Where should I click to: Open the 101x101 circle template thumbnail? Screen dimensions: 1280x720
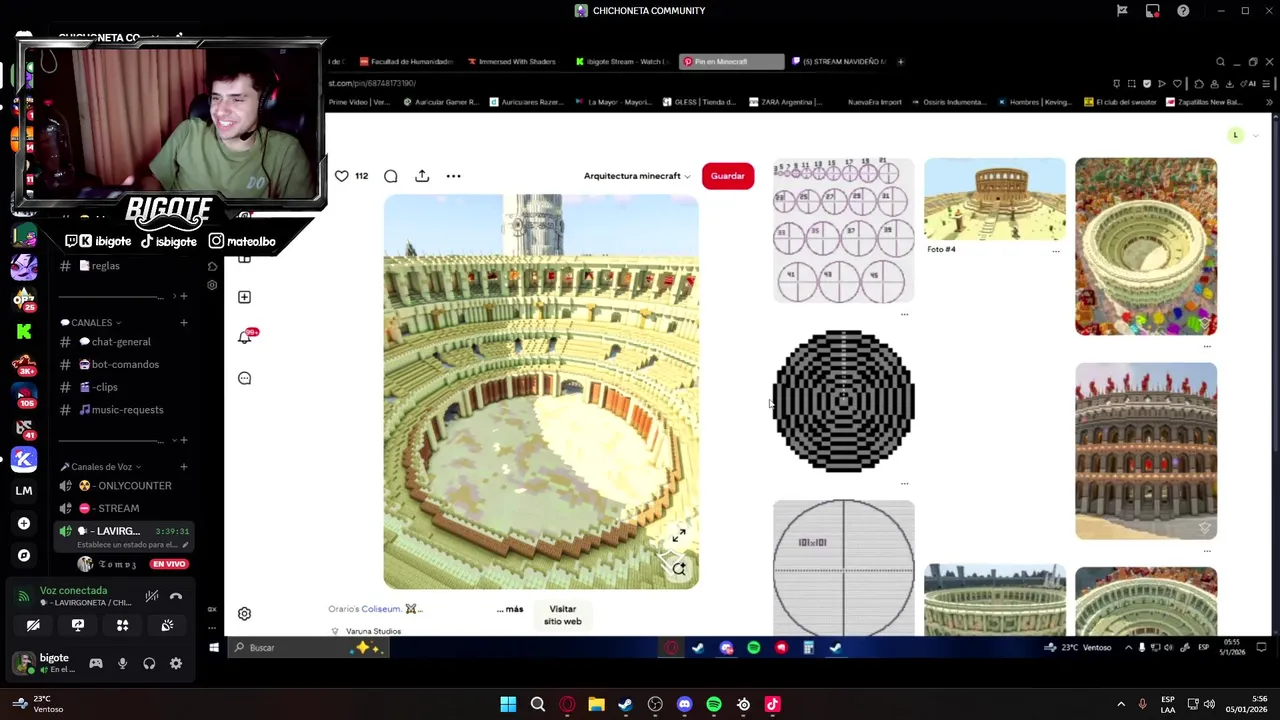(x=843, y=567)
